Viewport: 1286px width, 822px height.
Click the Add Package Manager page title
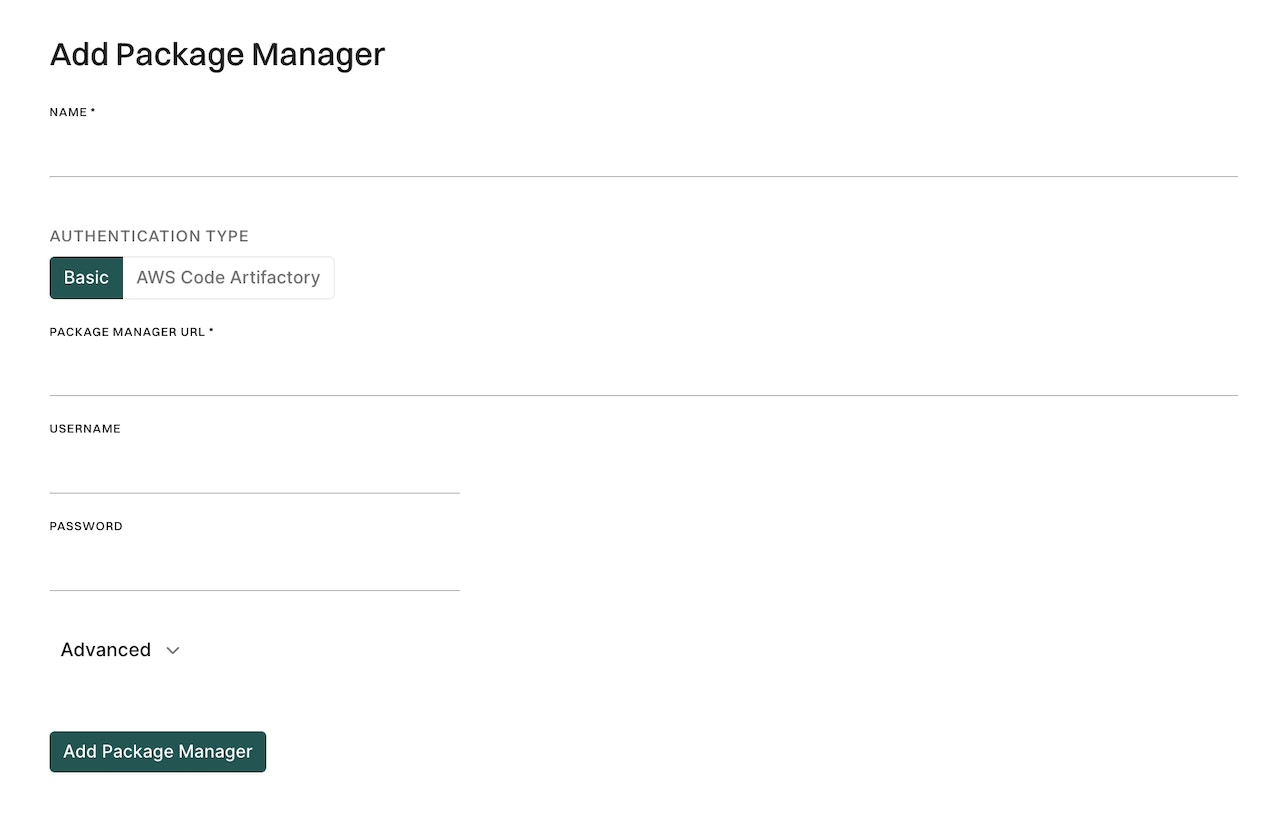pos(217,55)
